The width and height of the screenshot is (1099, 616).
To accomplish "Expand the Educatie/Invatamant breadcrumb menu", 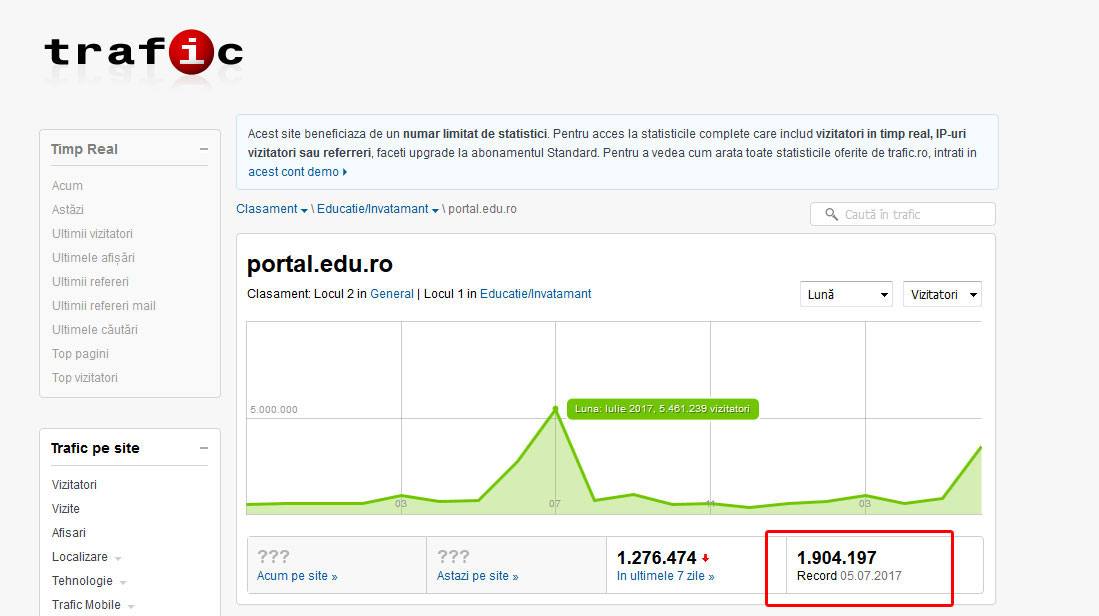I will click(377, 209).
